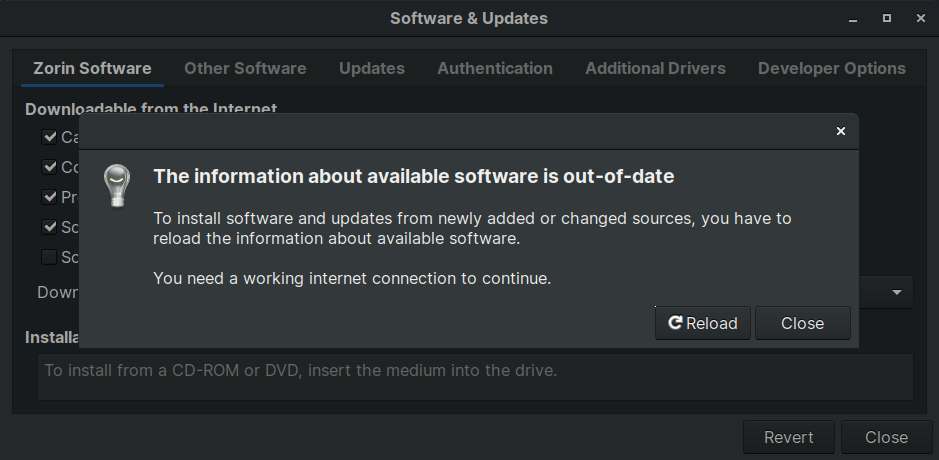
Task: Click the Reload button in the dialog
Action: pos(702,323)
